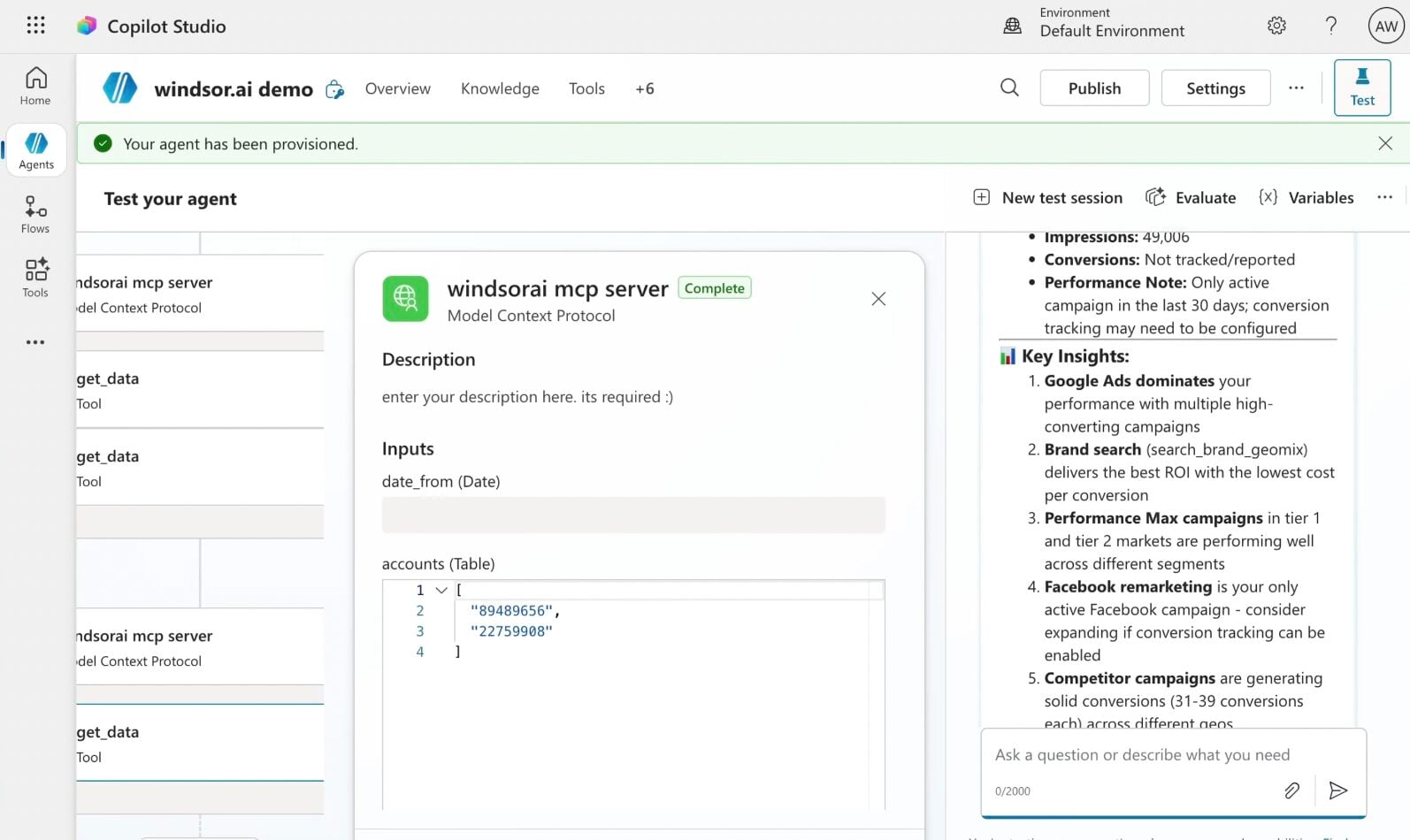Go to Home in the sidebar

pyautogui.click(x=35, y=86)
